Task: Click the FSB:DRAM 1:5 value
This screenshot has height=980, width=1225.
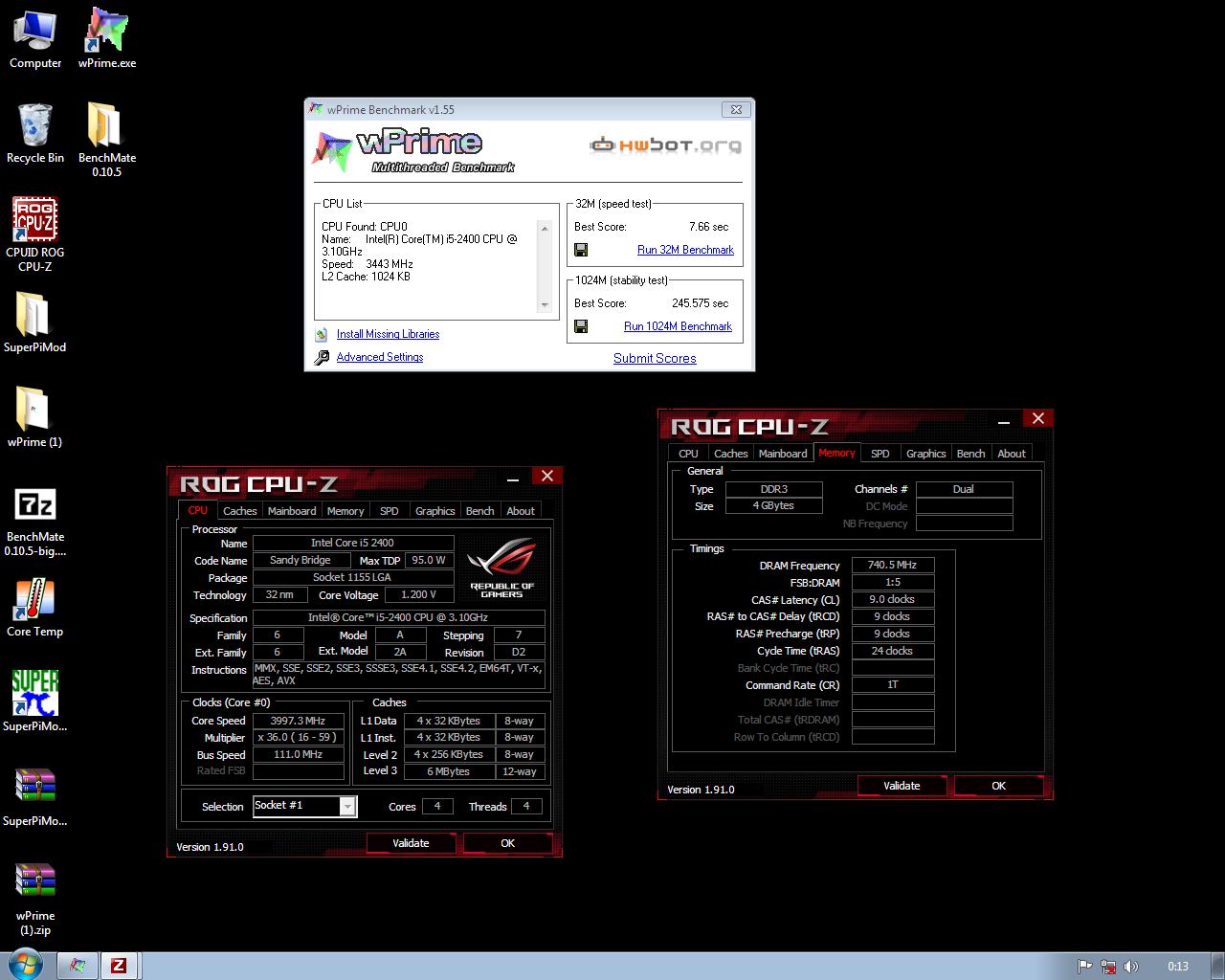Action: pyautogui.click(x=892, y=582)
